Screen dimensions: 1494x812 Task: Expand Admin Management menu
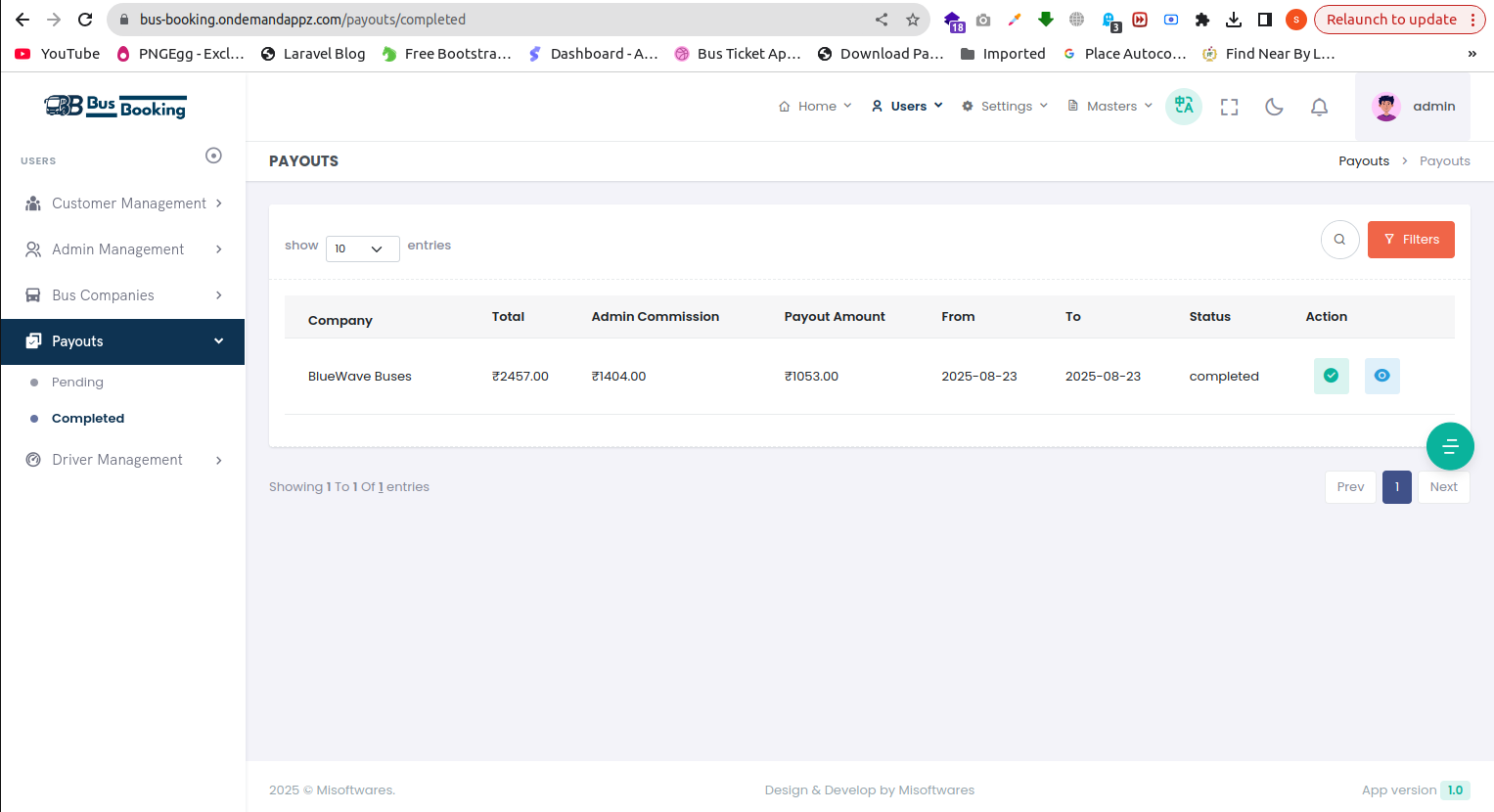click(x=122, y=249)
